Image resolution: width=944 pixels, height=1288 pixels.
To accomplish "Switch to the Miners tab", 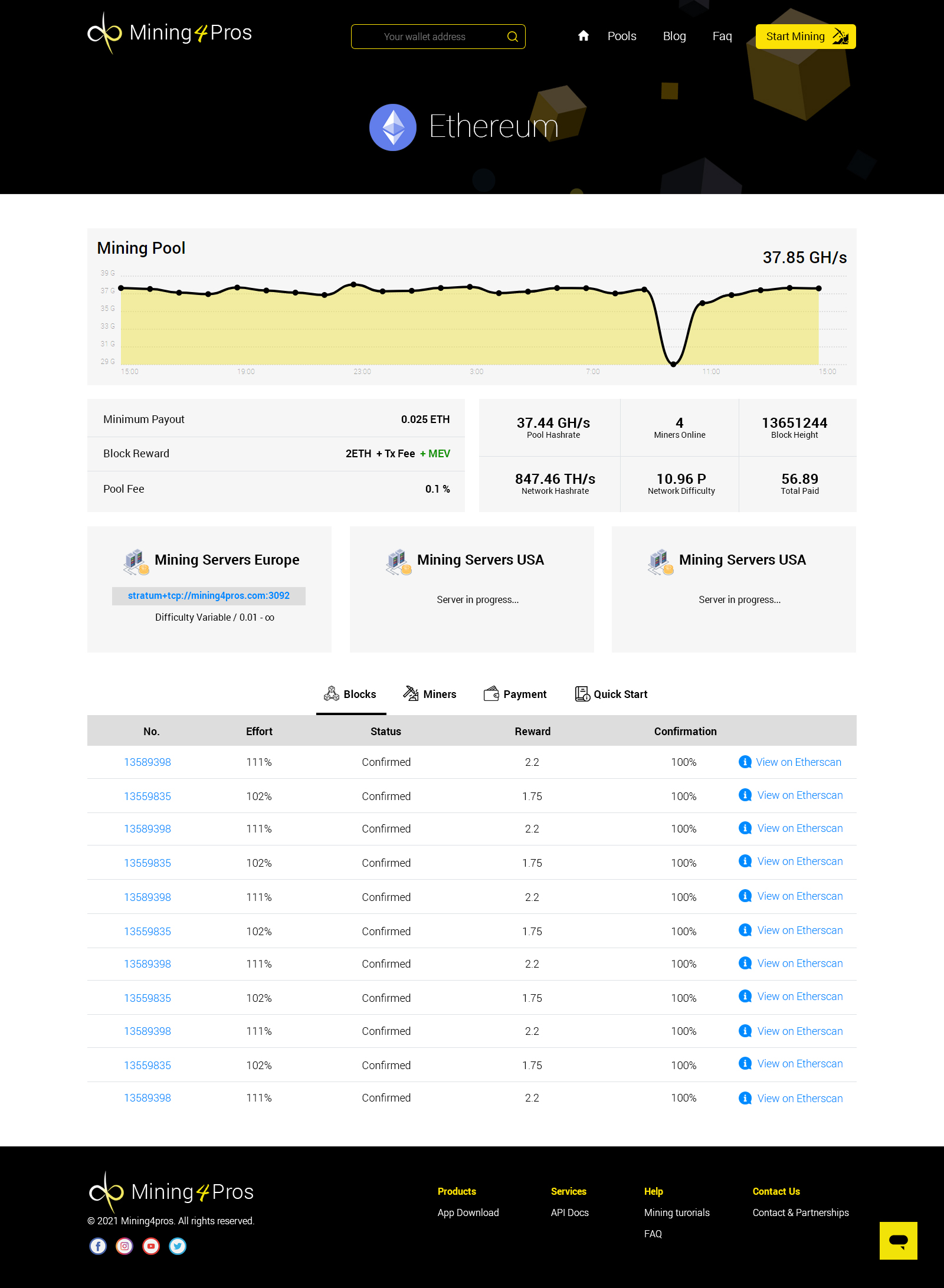I will (x=430, y=694).
